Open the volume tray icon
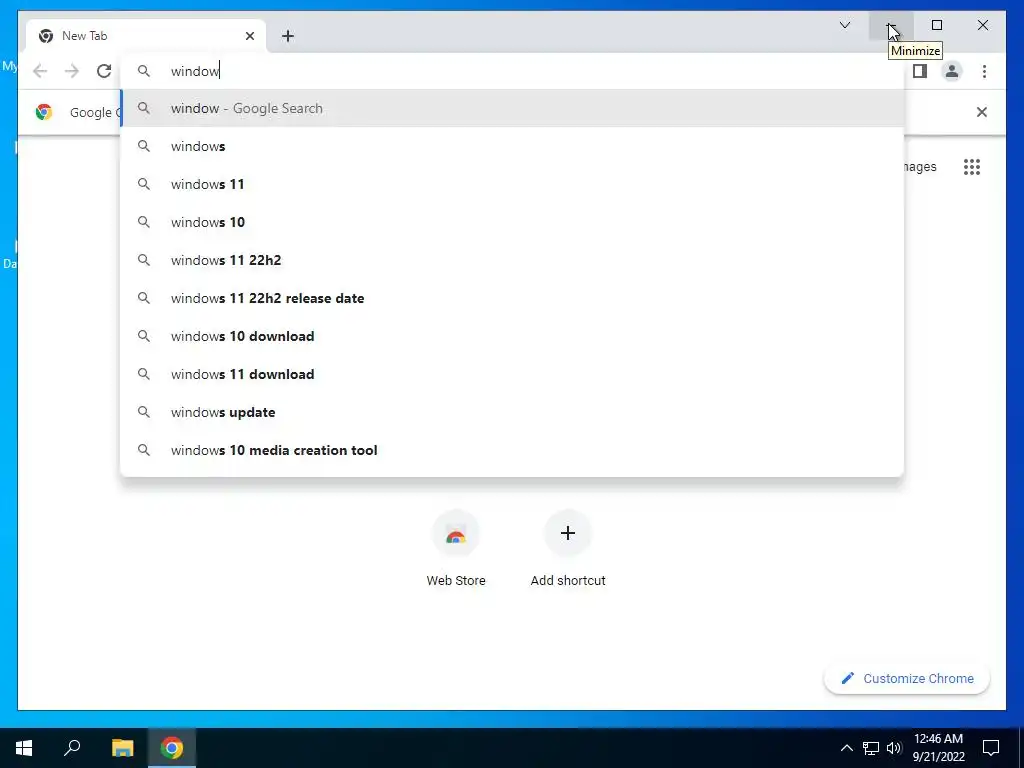Viewport: 1024px width, 768px height. pos(894,748)
